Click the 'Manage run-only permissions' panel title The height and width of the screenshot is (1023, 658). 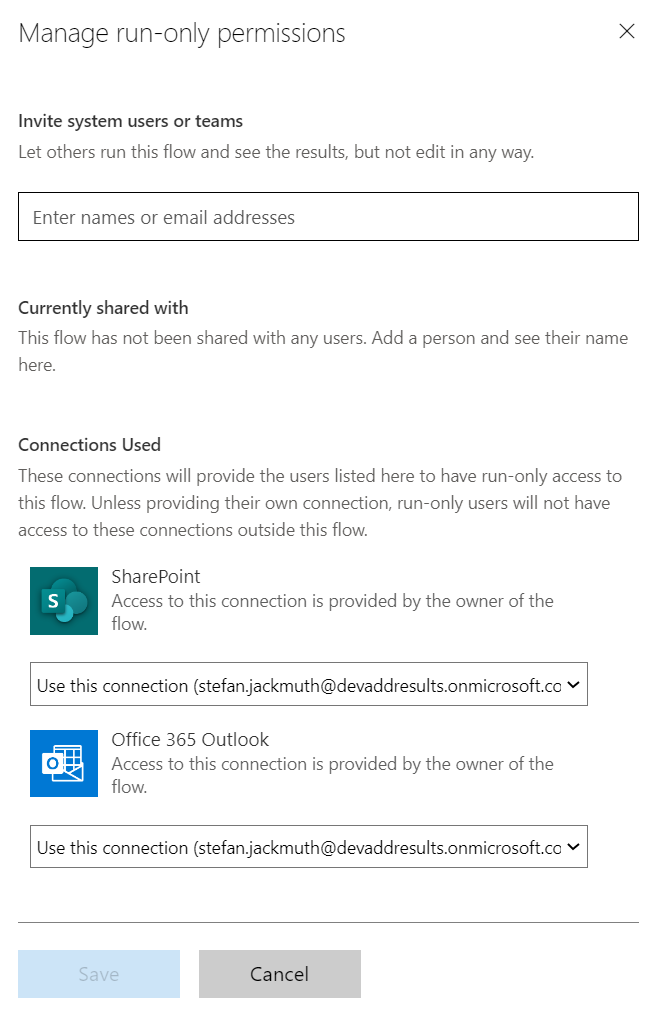[182, 33]
